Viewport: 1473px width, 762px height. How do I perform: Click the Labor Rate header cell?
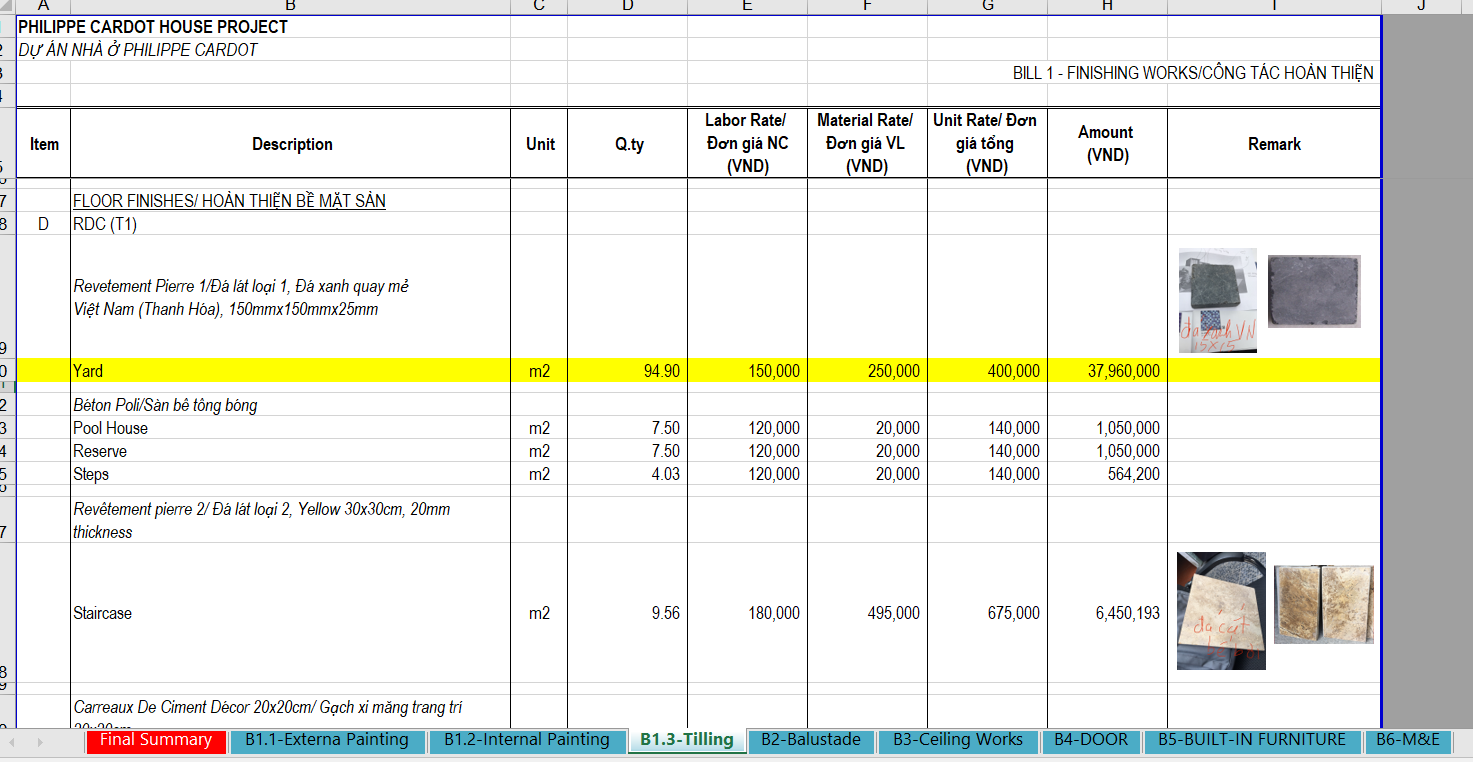click(747, 144)
